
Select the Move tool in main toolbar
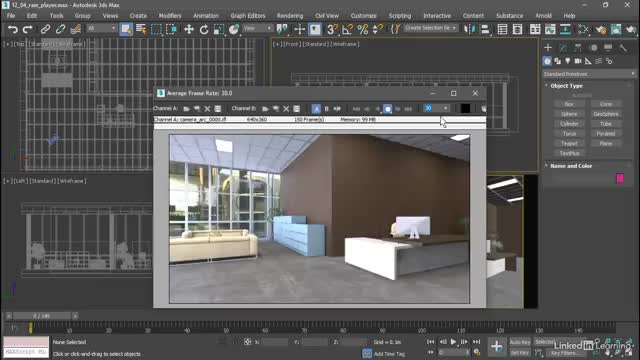[x=189, y=29]
